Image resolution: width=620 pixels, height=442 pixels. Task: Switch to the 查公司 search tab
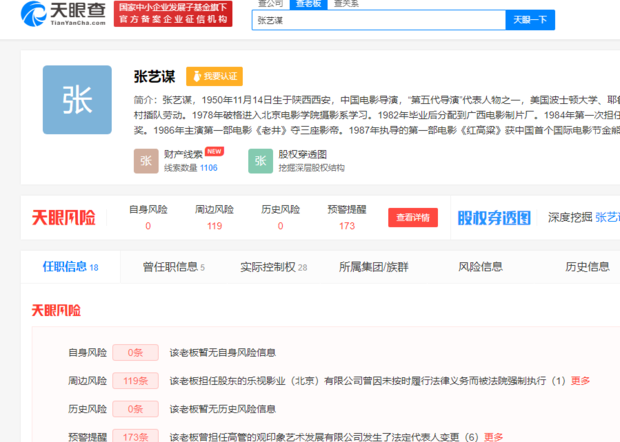(x=270, y=4)
